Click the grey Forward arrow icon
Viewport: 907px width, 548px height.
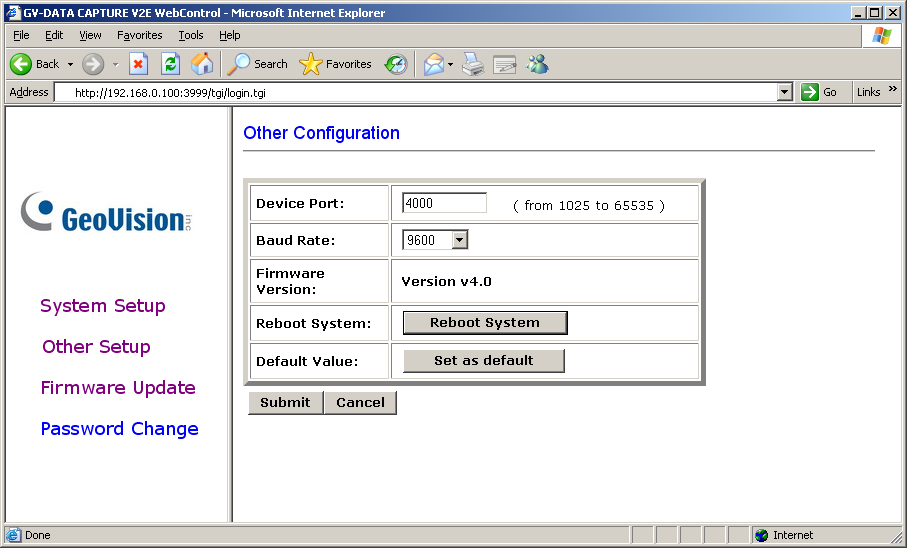click(93, 64)
